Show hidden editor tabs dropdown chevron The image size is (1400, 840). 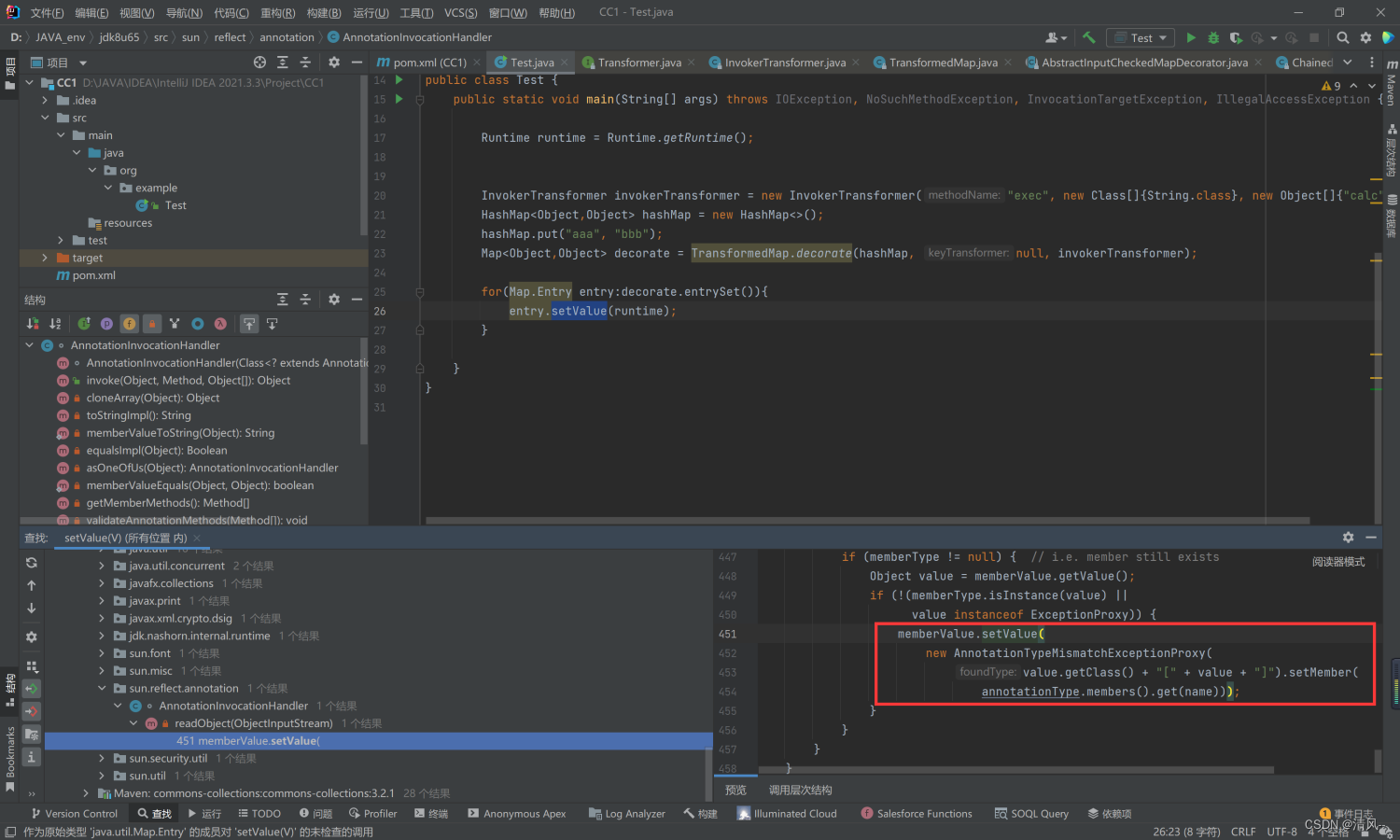click(x=1347, y=63)
